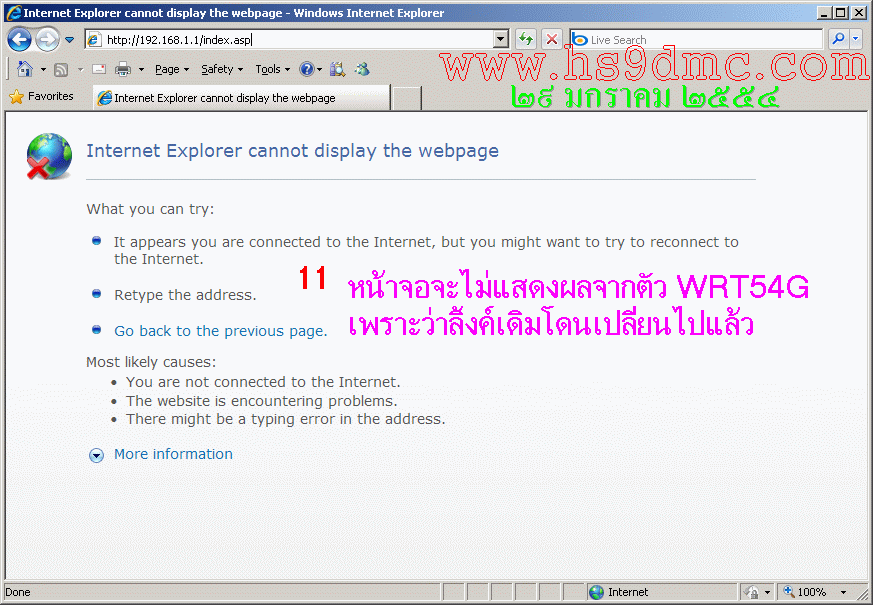Select the 'Internet Explorer cannot display' tab
Image resolution: width=873 pixels, height=605 pixels.
[x=242, y=98]
